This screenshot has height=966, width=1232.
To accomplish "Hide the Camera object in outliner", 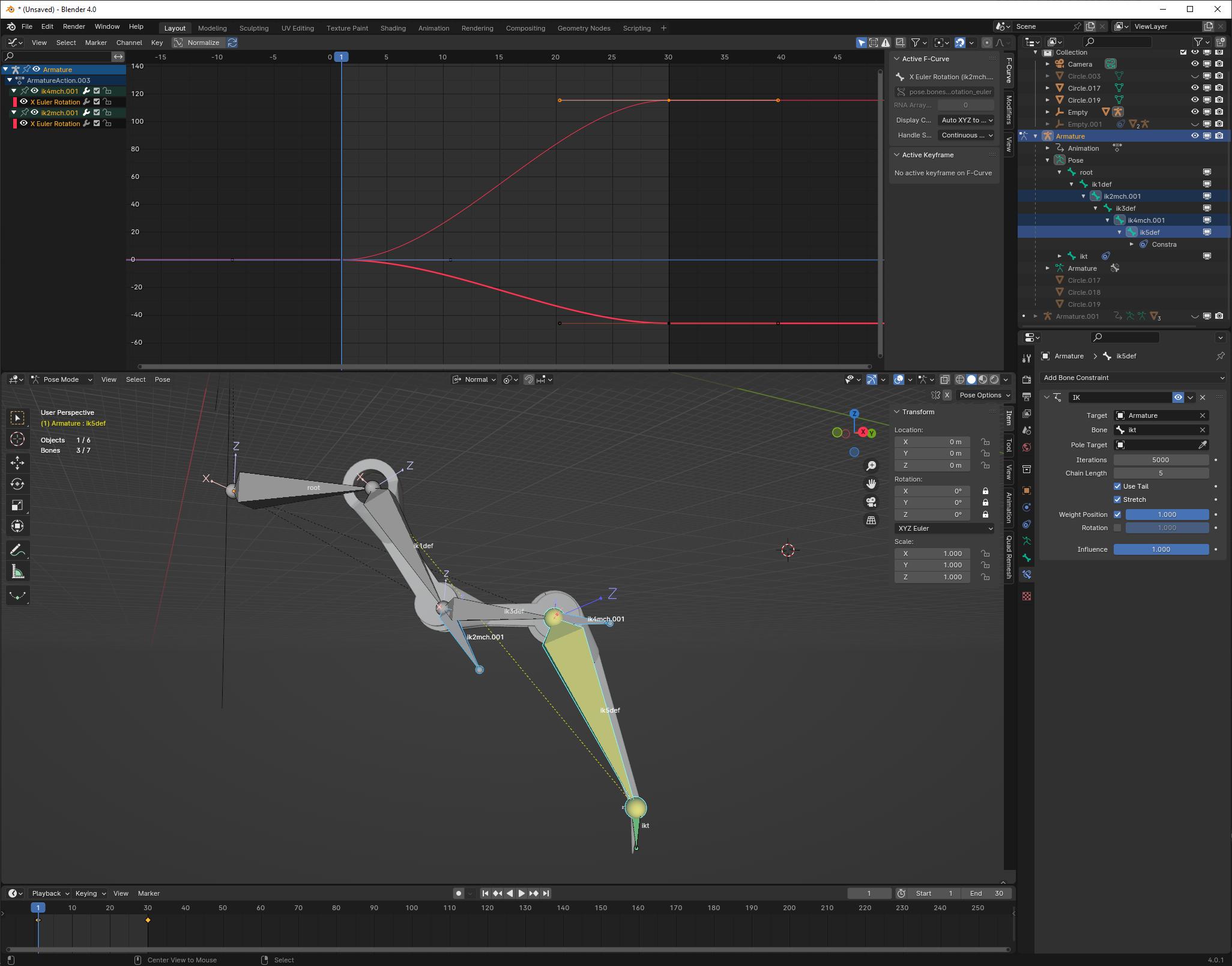I will pos(1195,64).
